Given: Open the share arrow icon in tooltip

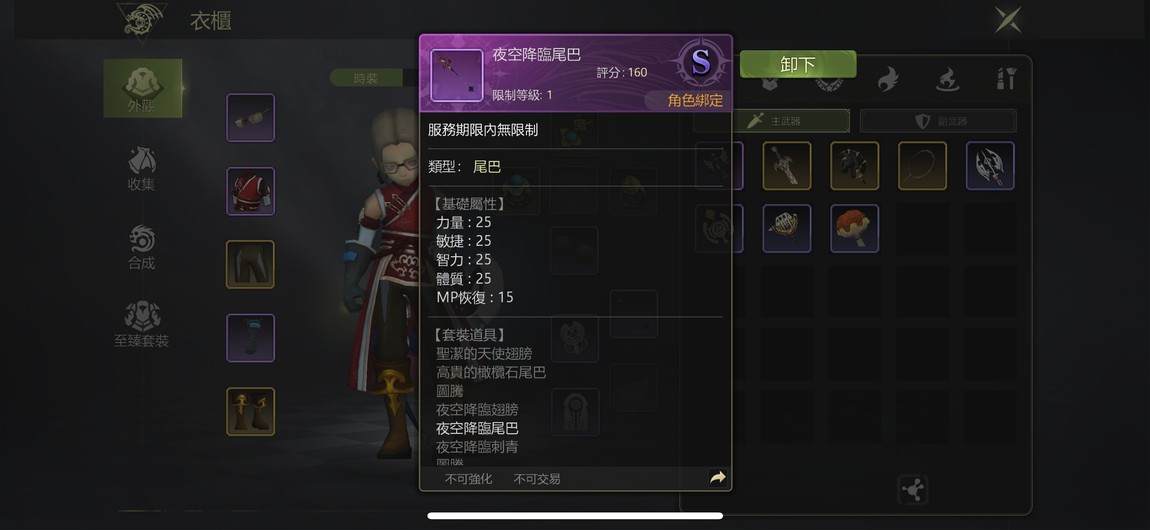Looking at the screenshot, I should [717, 478].
